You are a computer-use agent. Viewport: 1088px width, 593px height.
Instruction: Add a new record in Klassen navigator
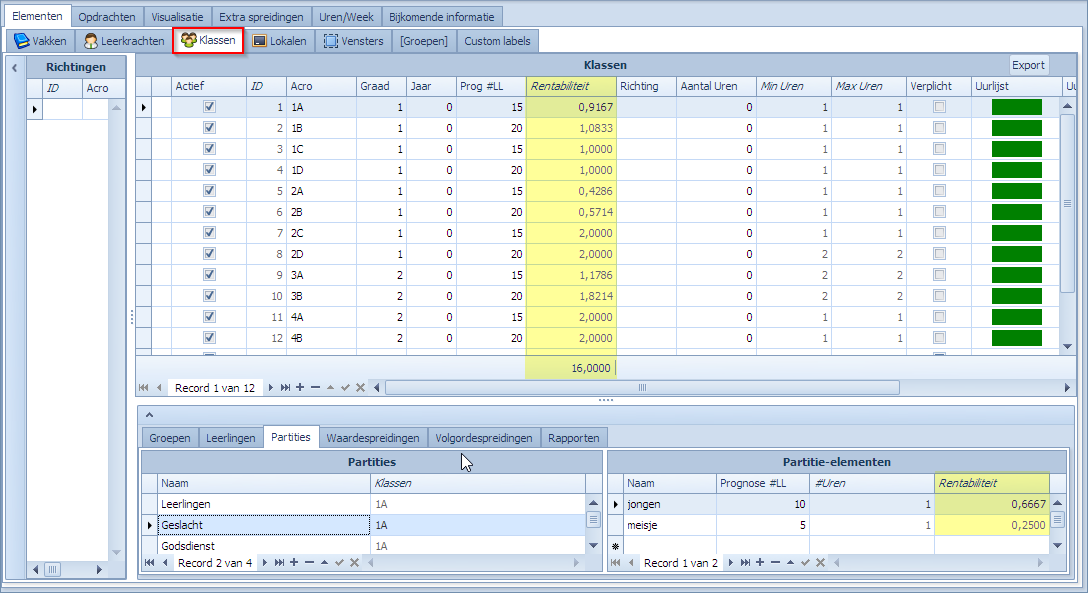(x=300, y=388)
